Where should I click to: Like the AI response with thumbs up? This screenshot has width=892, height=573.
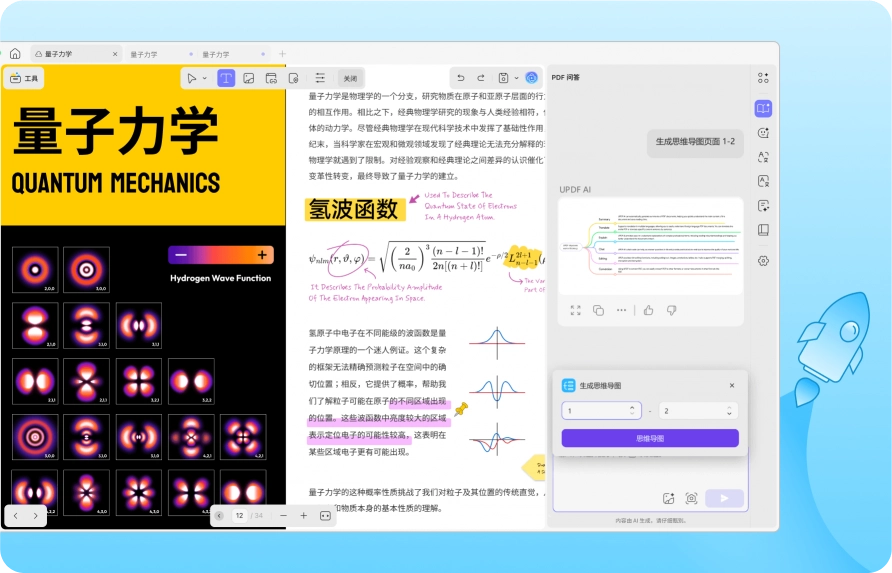click(649, 310)
